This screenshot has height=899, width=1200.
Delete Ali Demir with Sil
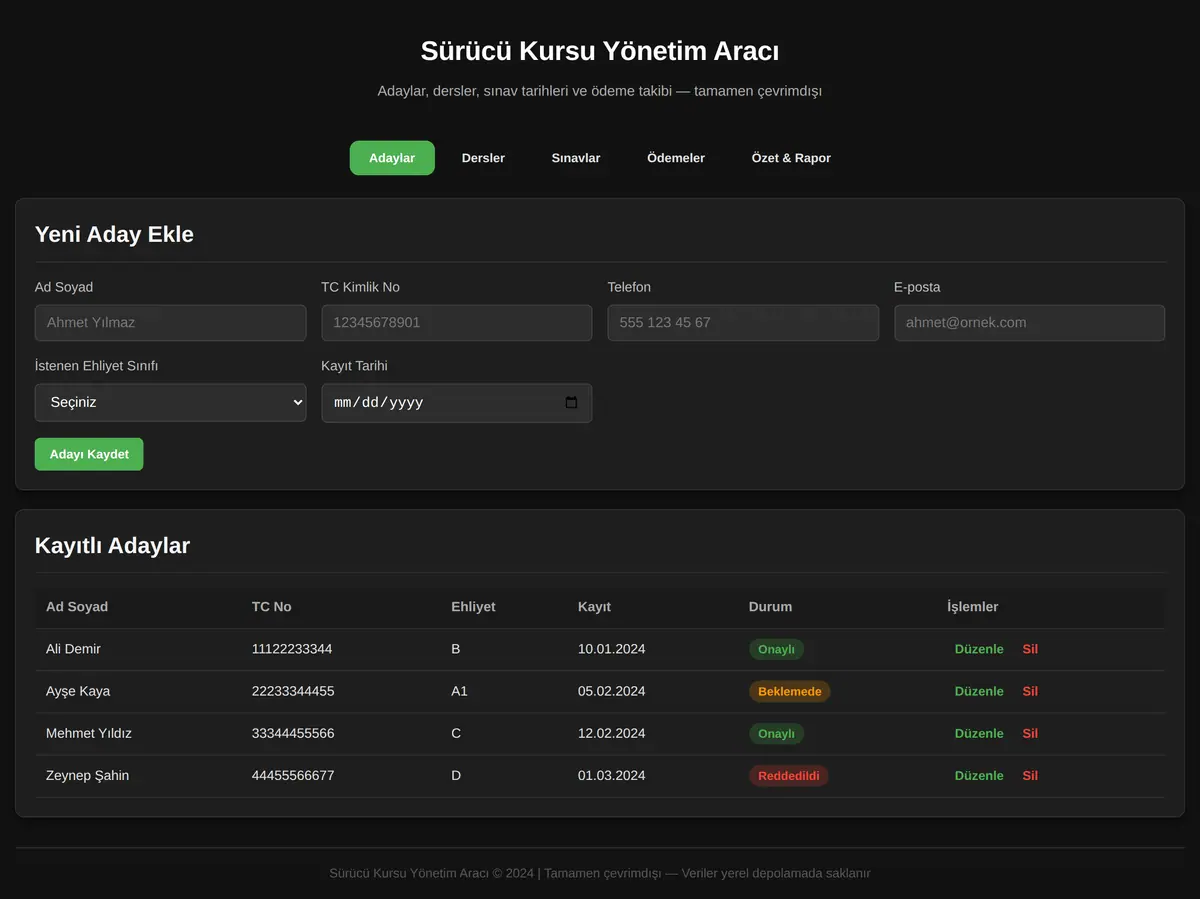(x=1030, y=649)
